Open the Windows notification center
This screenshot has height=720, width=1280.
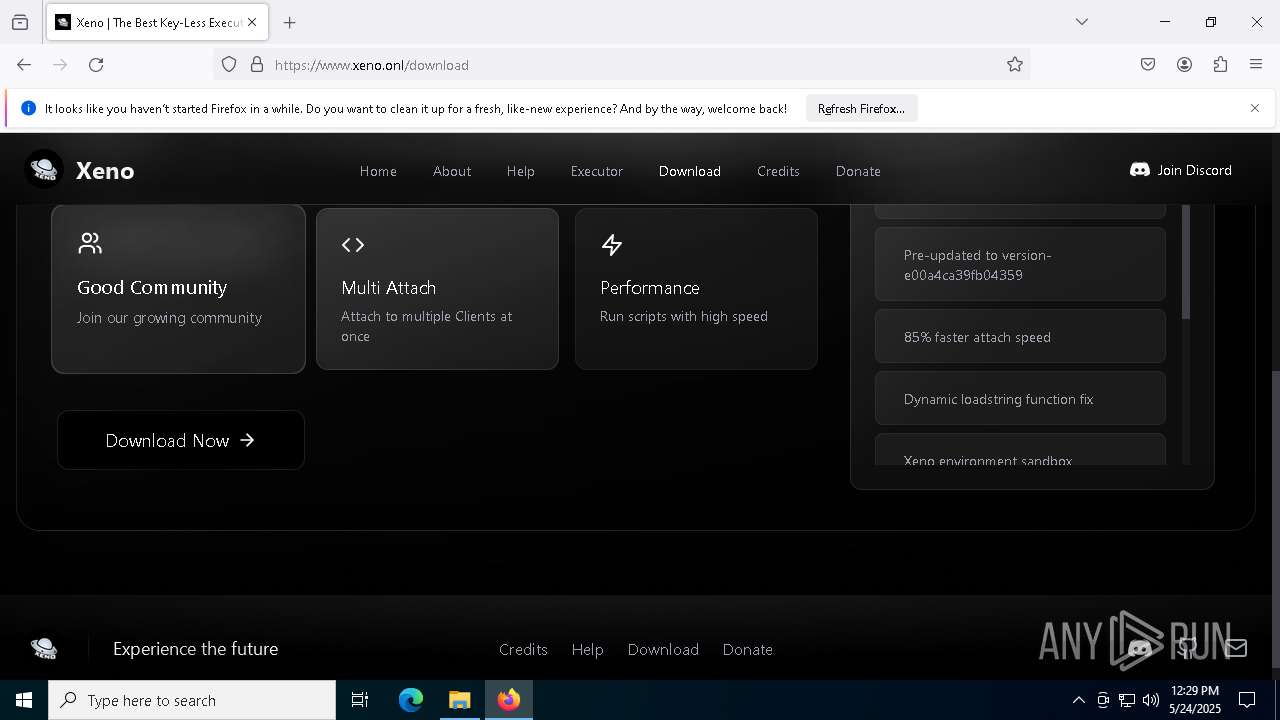(1247, 700)
